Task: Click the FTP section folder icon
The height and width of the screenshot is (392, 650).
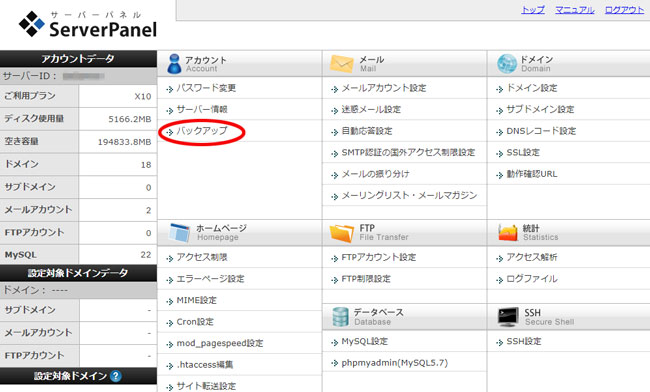Action: pos(342,233)
